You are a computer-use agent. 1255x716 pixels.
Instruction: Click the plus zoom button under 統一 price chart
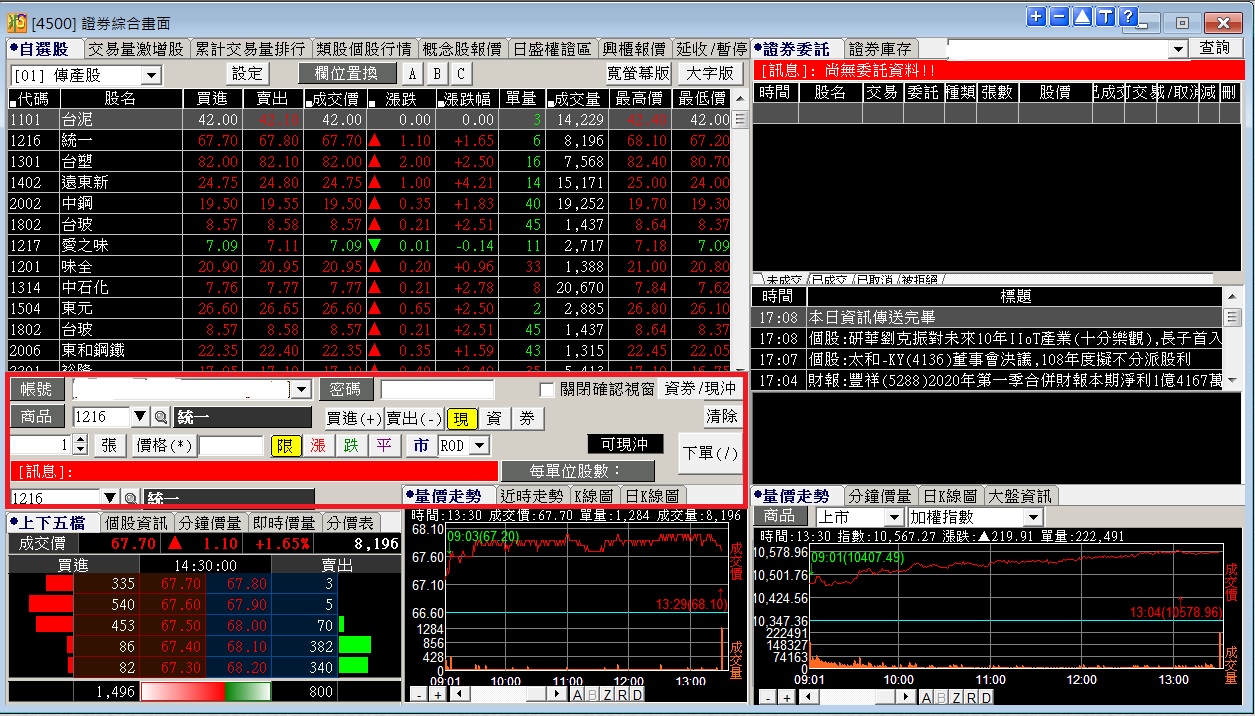coord(438,694)
